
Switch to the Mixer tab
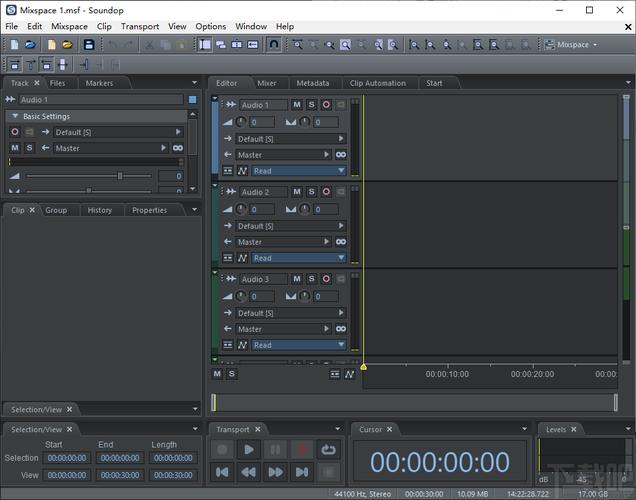pyautogui.click(x=266, y=83)
